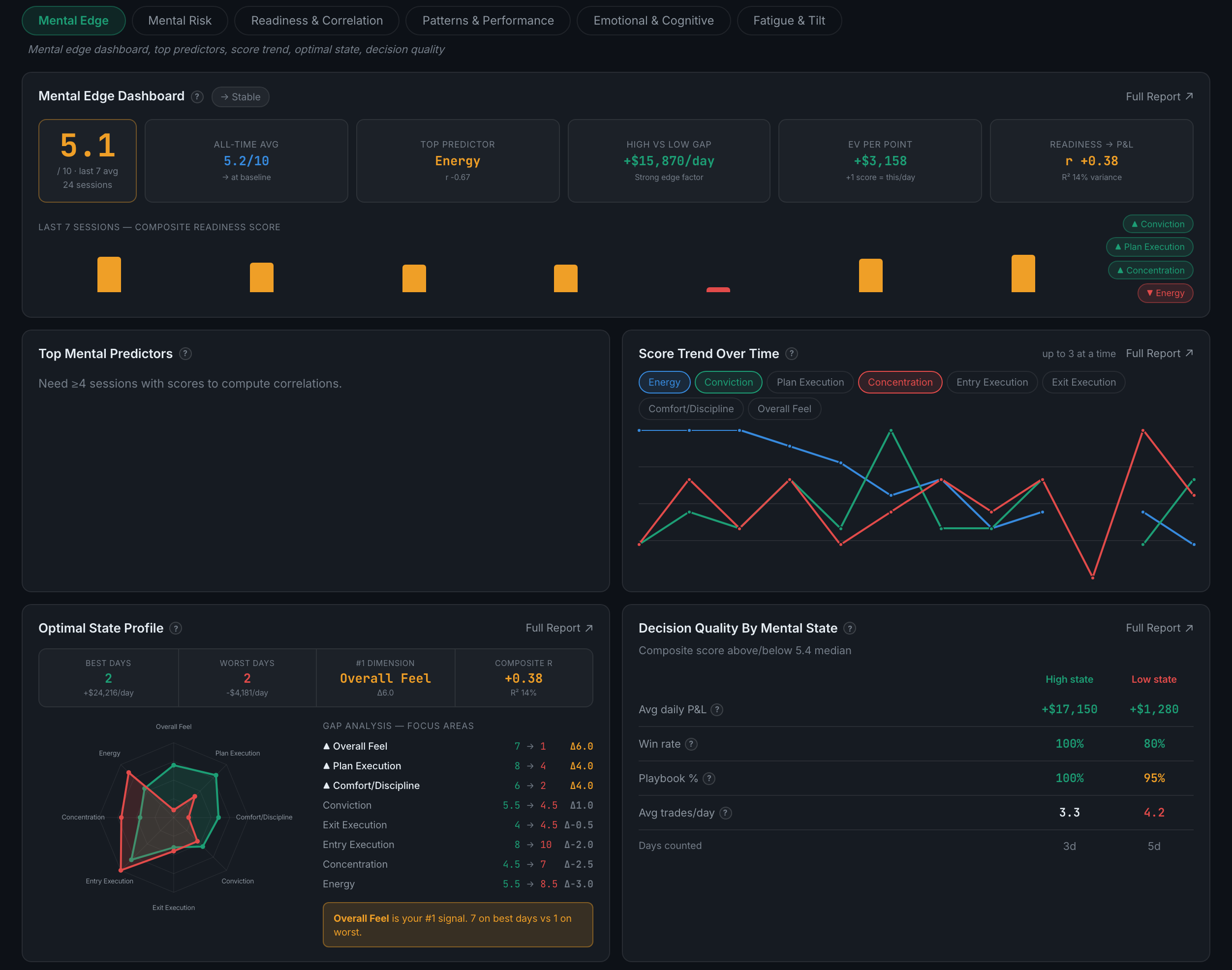Select the Energy declining tag pill
Screen dimensions: 1232x970
click(1165, 293)
